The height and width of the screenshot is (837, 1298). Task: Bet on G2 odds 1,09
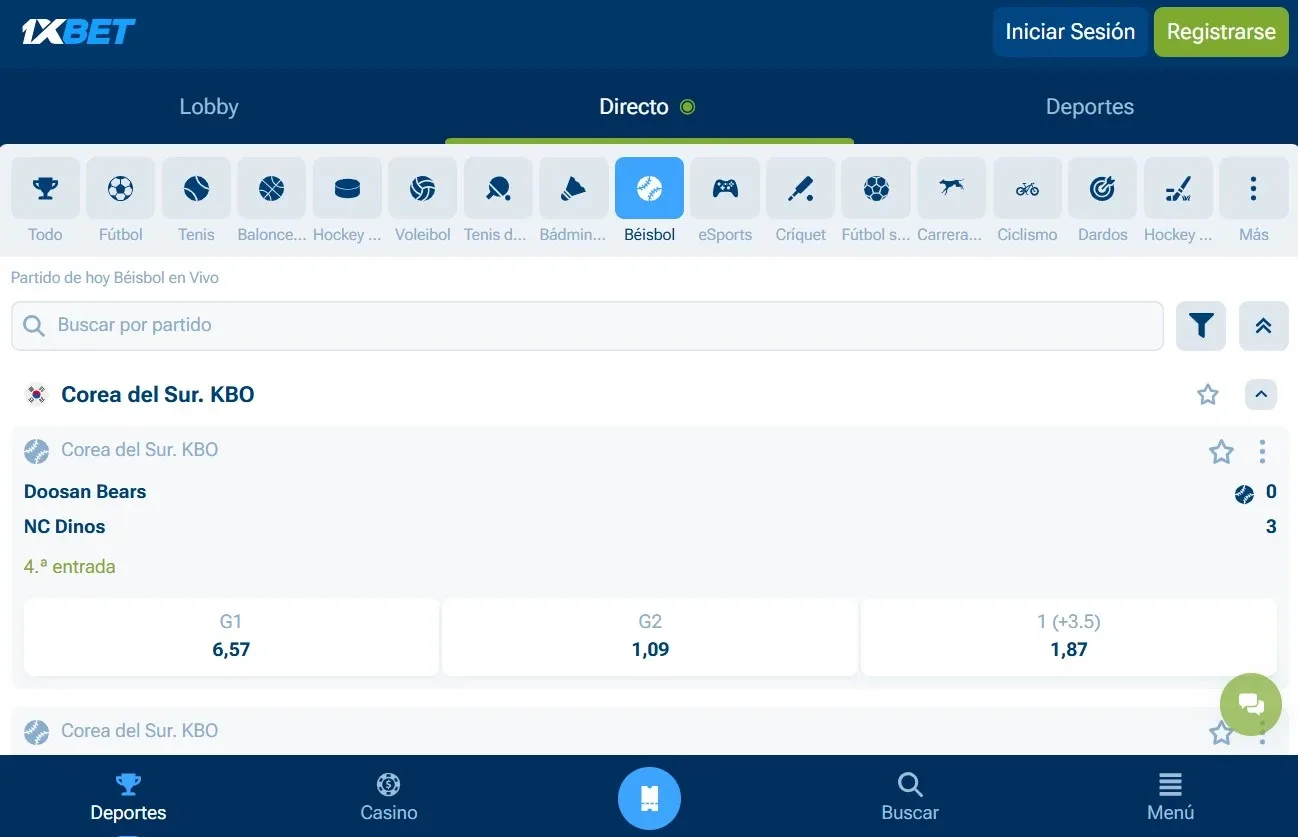650,637
